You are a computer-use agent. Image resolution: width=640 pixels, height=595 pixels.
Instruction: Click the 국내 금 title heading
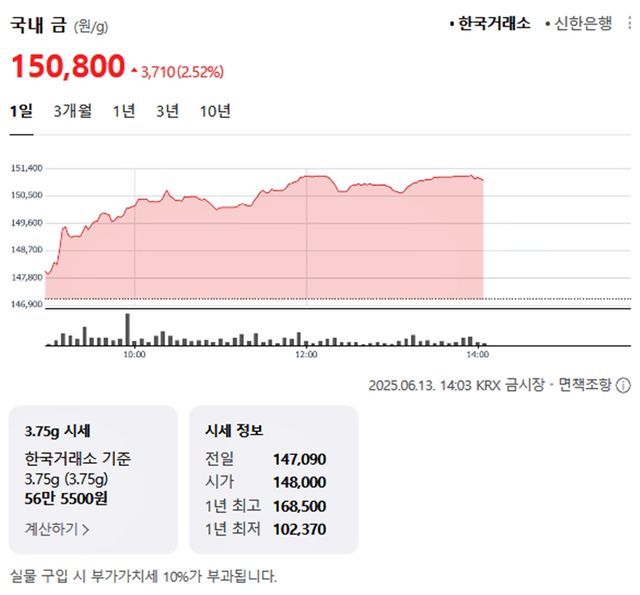point(38,24)
